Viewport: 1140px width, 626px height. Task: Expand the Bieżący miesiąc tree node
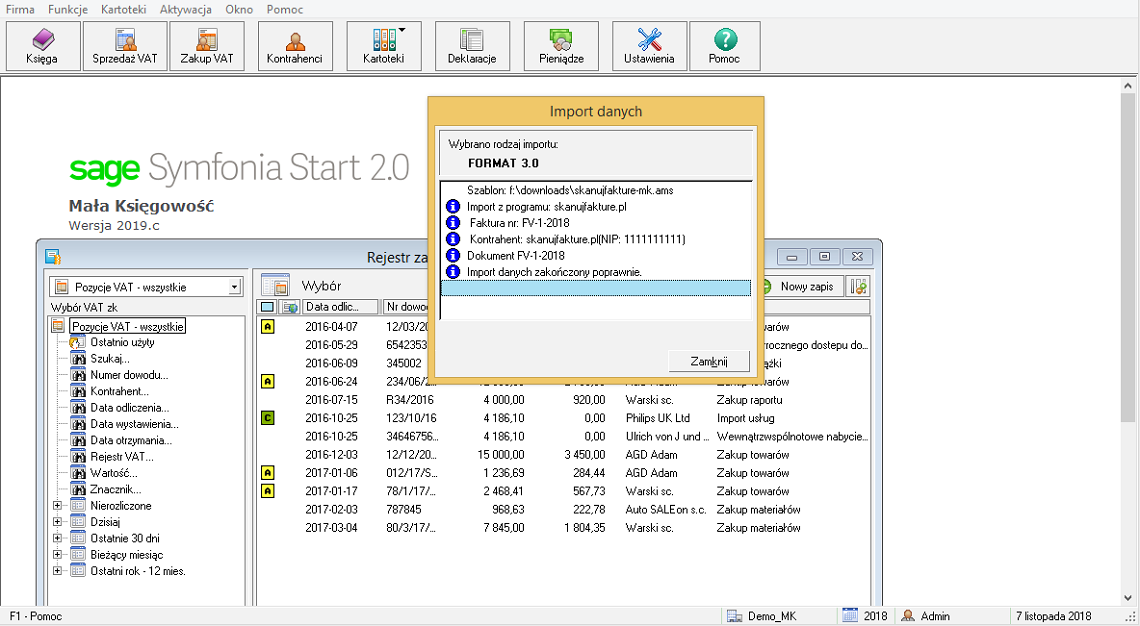pyautogui.click(x=57, y=554)
